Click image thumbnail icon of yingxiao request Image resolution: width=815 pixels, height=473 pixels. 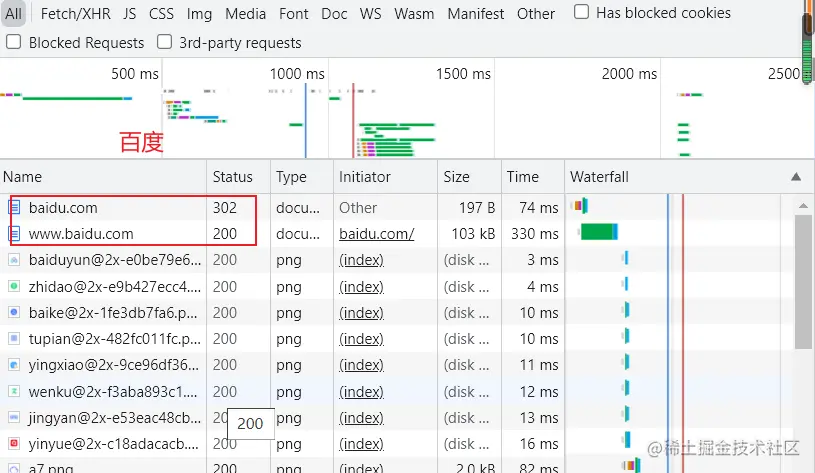point(14,365)
